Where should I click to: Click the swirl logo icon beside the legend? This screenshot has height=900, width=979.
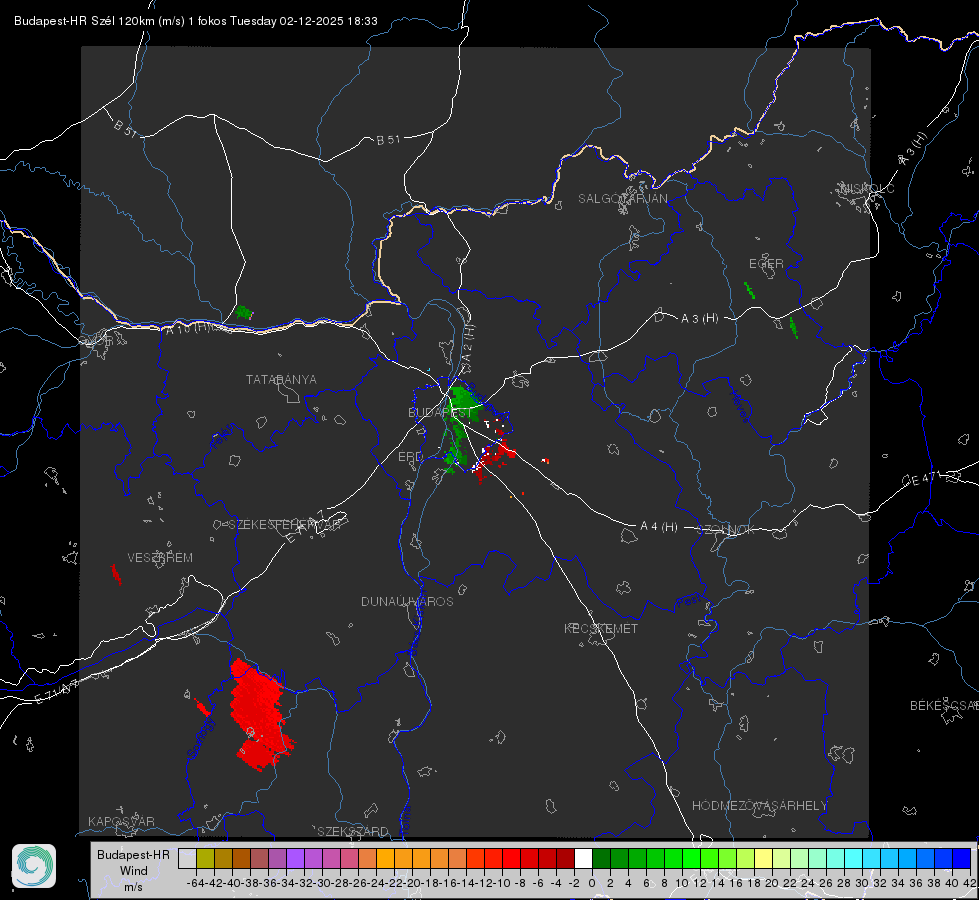[x=34, y=866]
